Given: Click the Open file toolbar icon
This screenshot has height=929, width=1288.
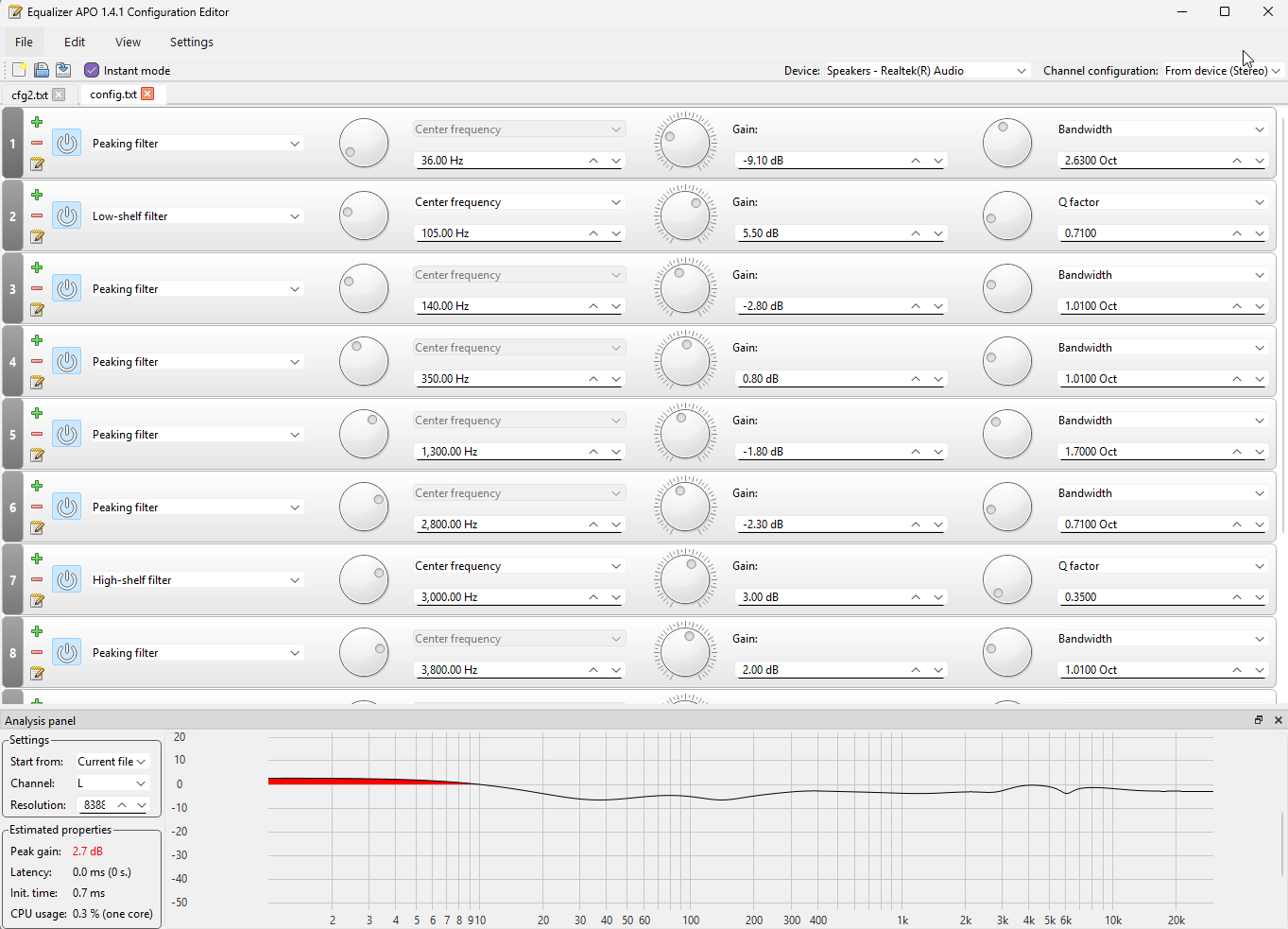Looking at the screenshot, I should (42, 70).
